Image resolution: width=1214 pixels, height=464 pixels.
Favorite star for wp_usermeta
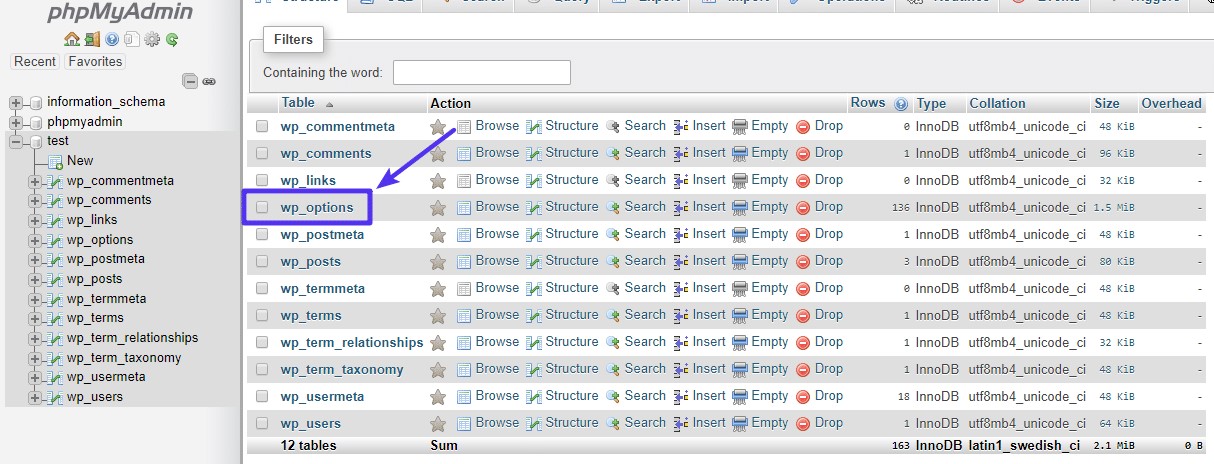coord(437,397)
